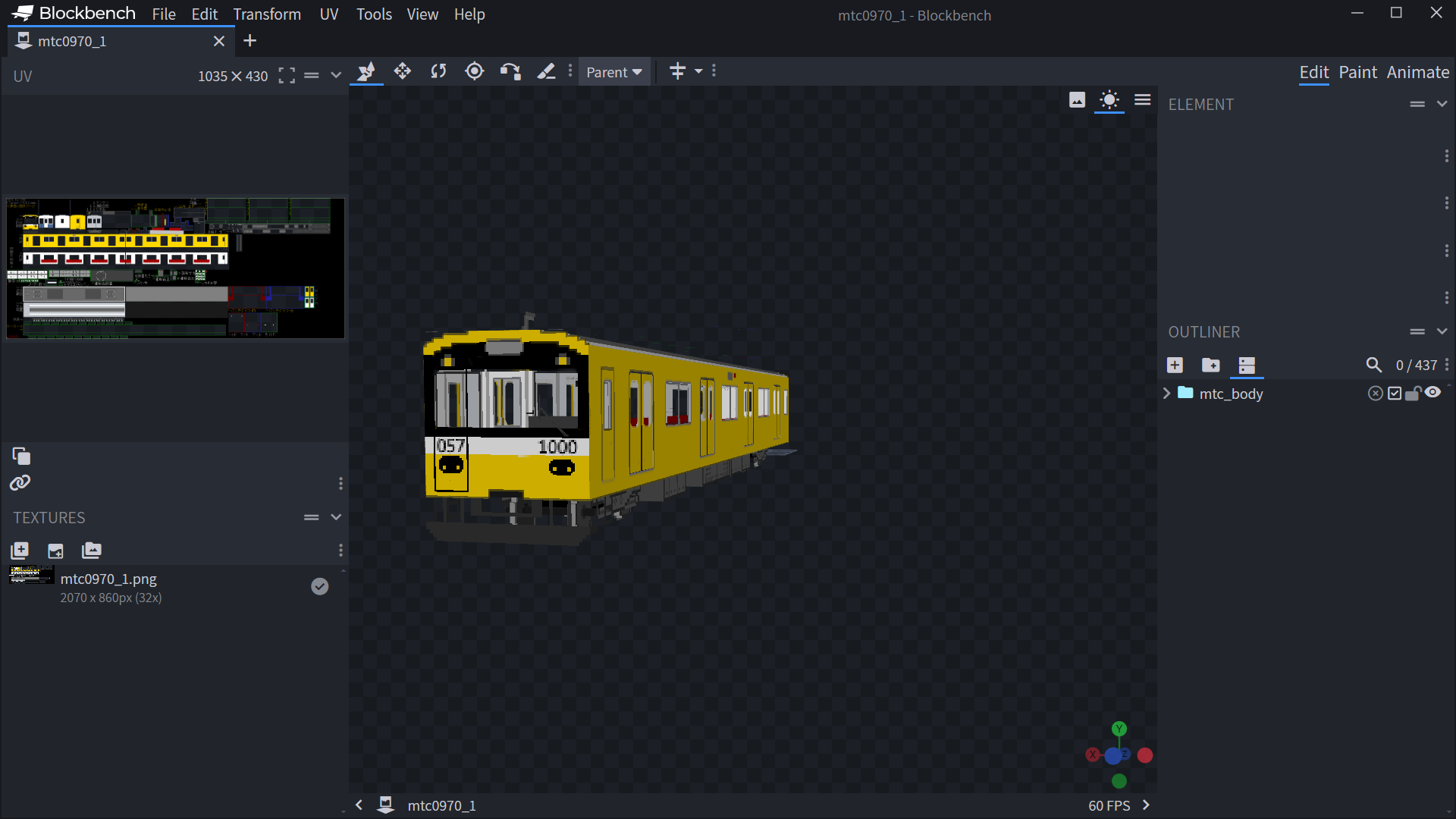Screen dimensions: 1456x819
Task: Switch to Paint mode tab
Action: point(1357,72)
